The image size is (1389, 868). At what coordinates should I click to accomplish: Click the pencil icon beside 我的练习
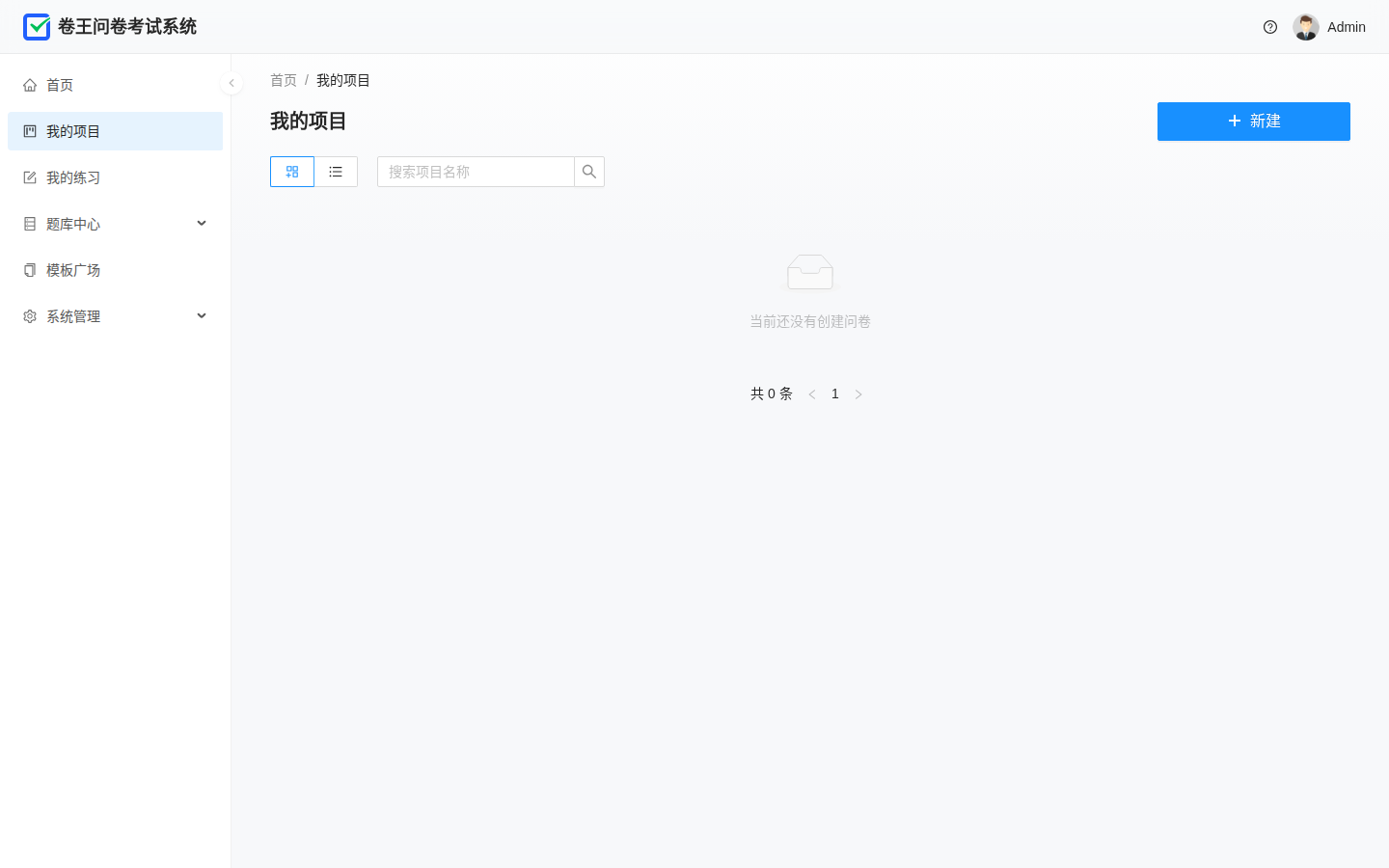[30, 177]
